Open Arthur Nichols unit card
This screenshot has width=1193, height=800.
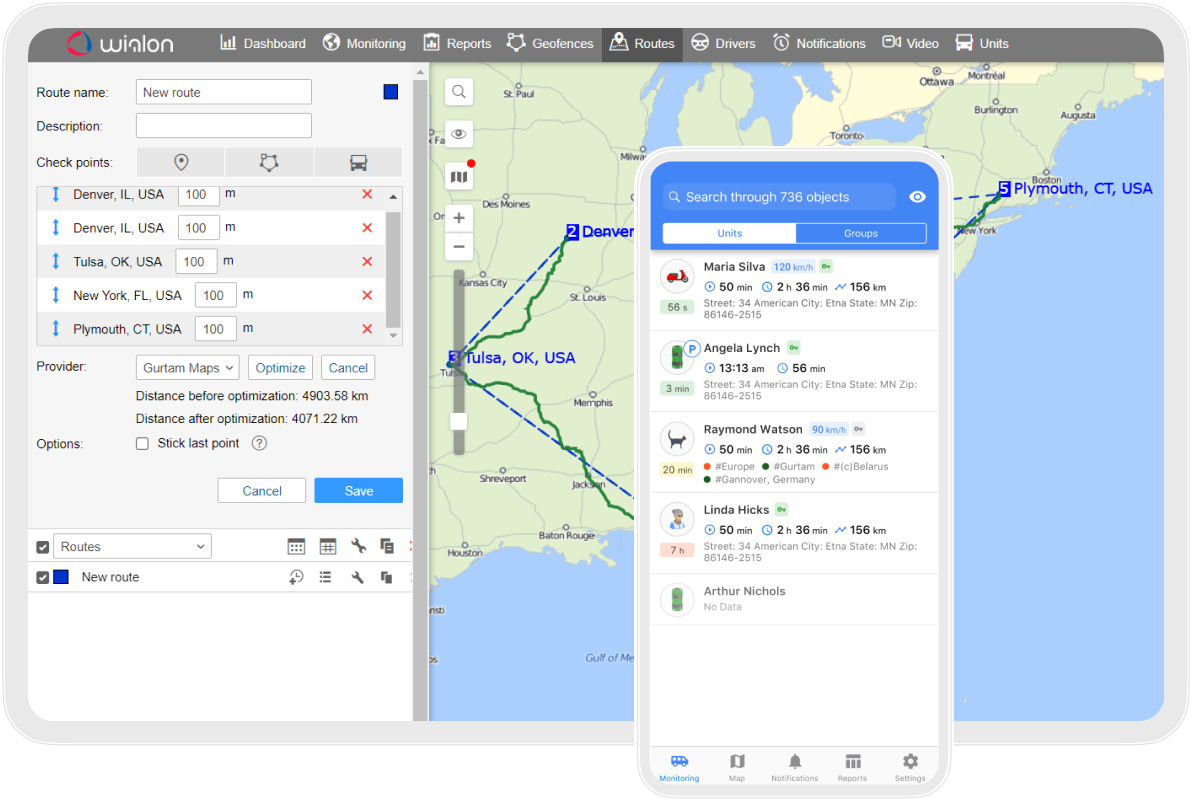(x=794, y=600)
